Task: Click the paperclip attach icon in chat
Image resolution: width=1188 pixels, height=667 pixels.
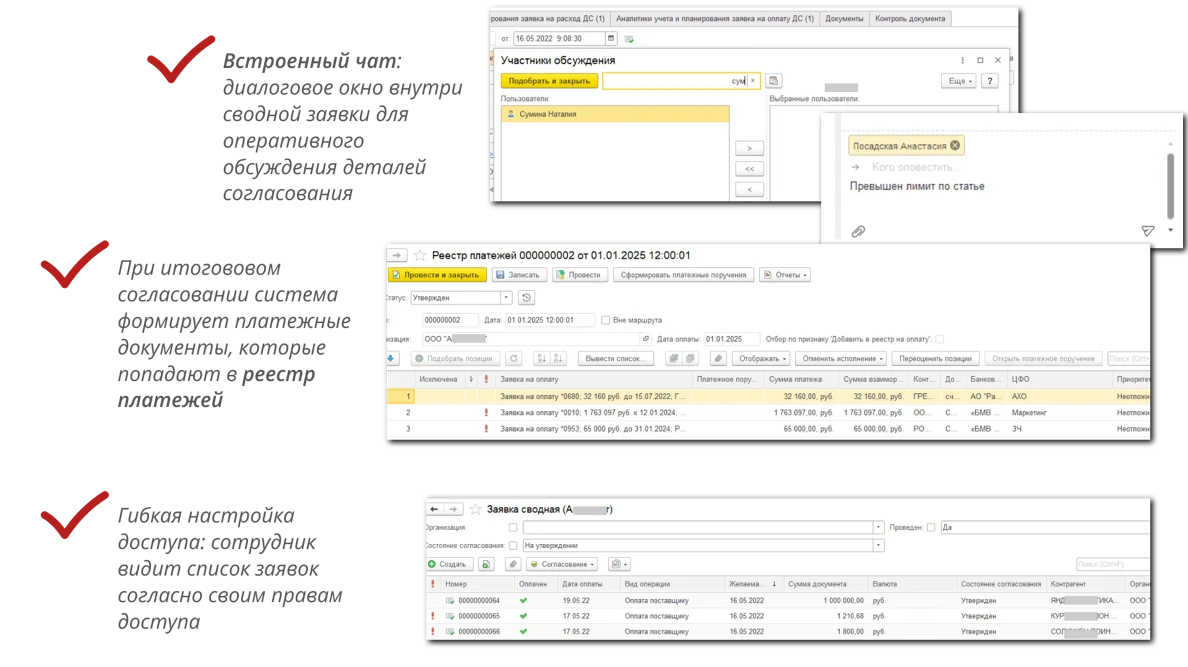Action: point(858,231)
